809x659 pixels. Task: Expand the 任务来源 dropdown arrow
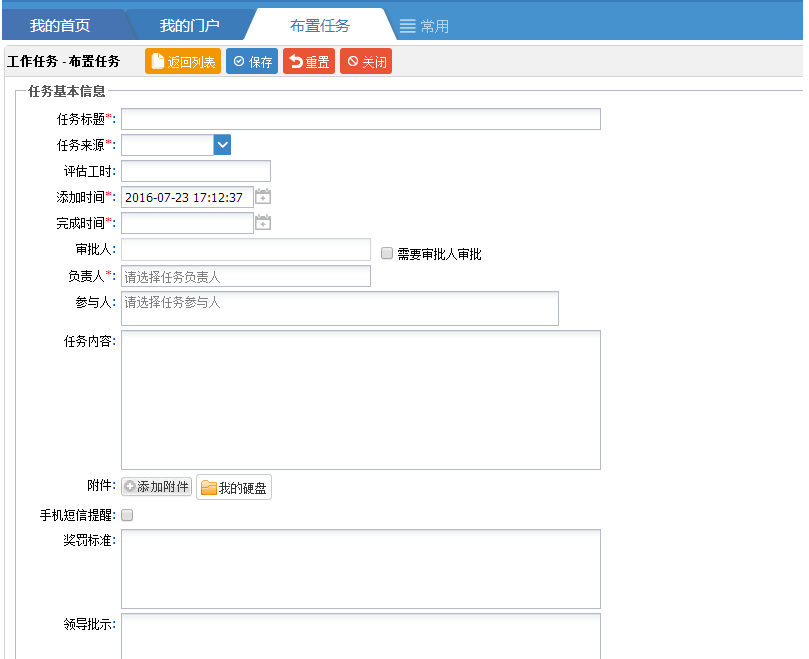tap(222, 145)
